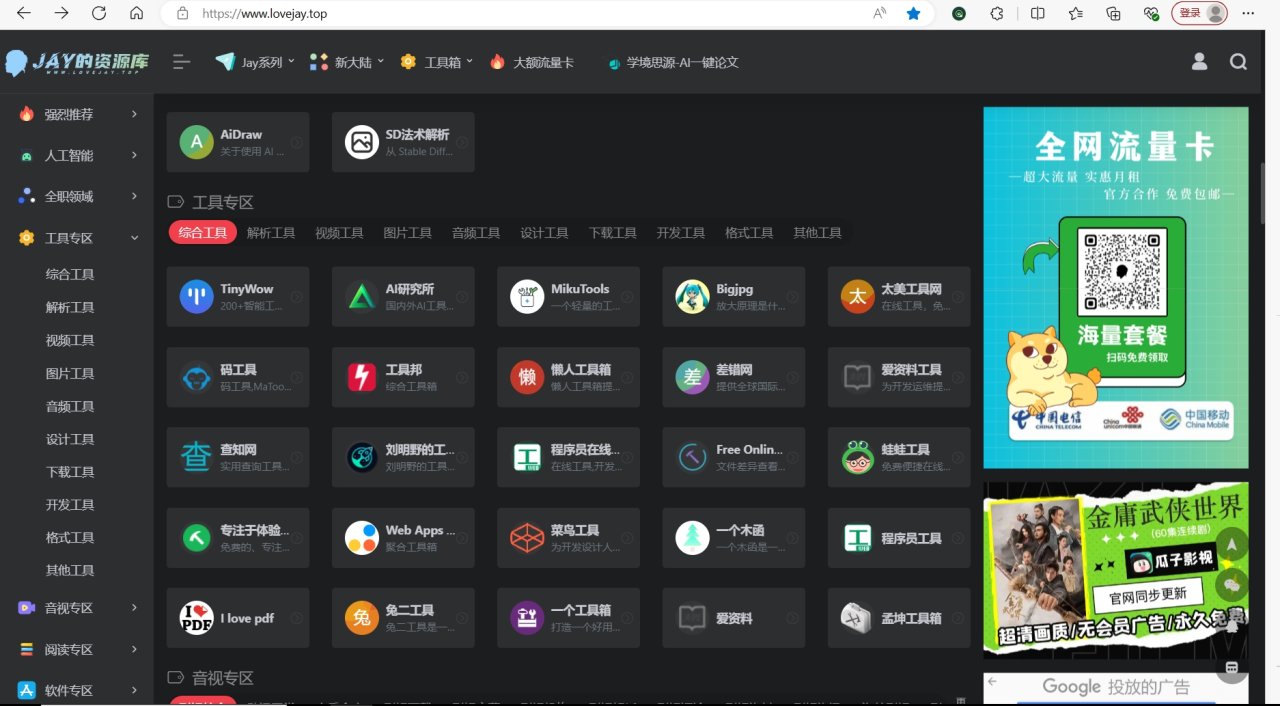Click the 菜鸟工具 cube icon
This screenshot has width=1280, height=706.
coord(527,538)
